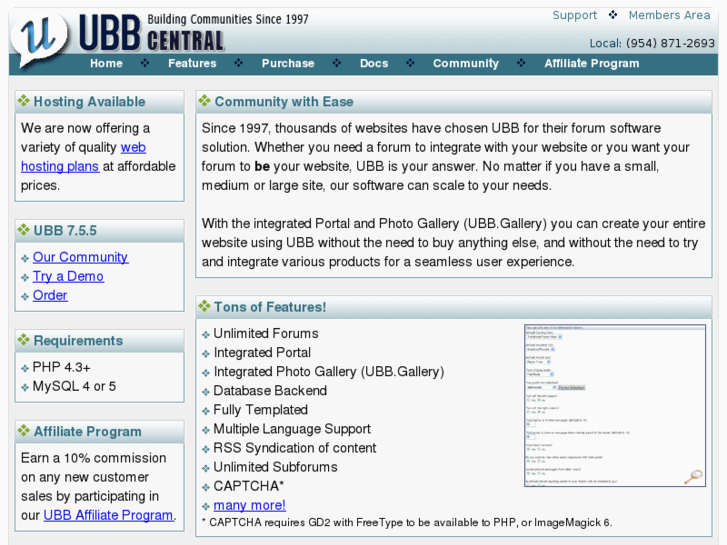
Task: Click the UBB 7.5.5 panel heading
Action: click(x=65, y=231)
